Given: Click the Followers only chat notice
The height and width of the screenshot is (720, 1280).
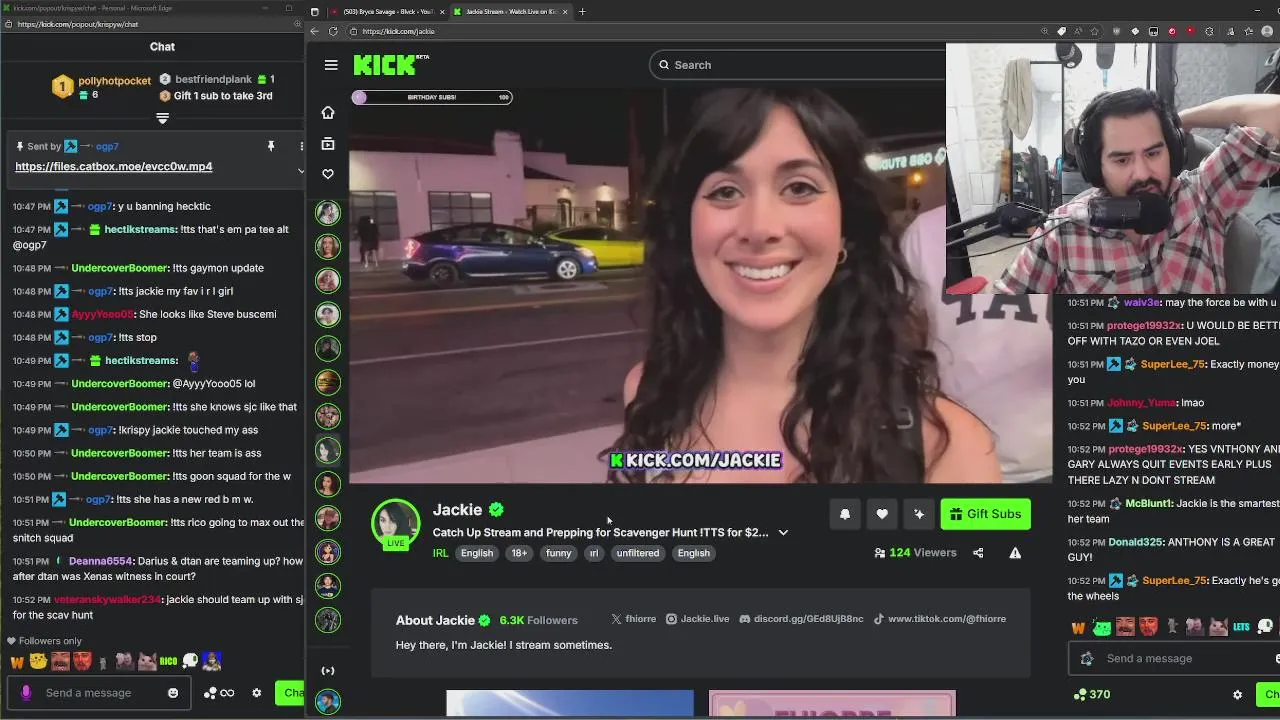Looking at the screenshot, I should (x=44, y=641).
